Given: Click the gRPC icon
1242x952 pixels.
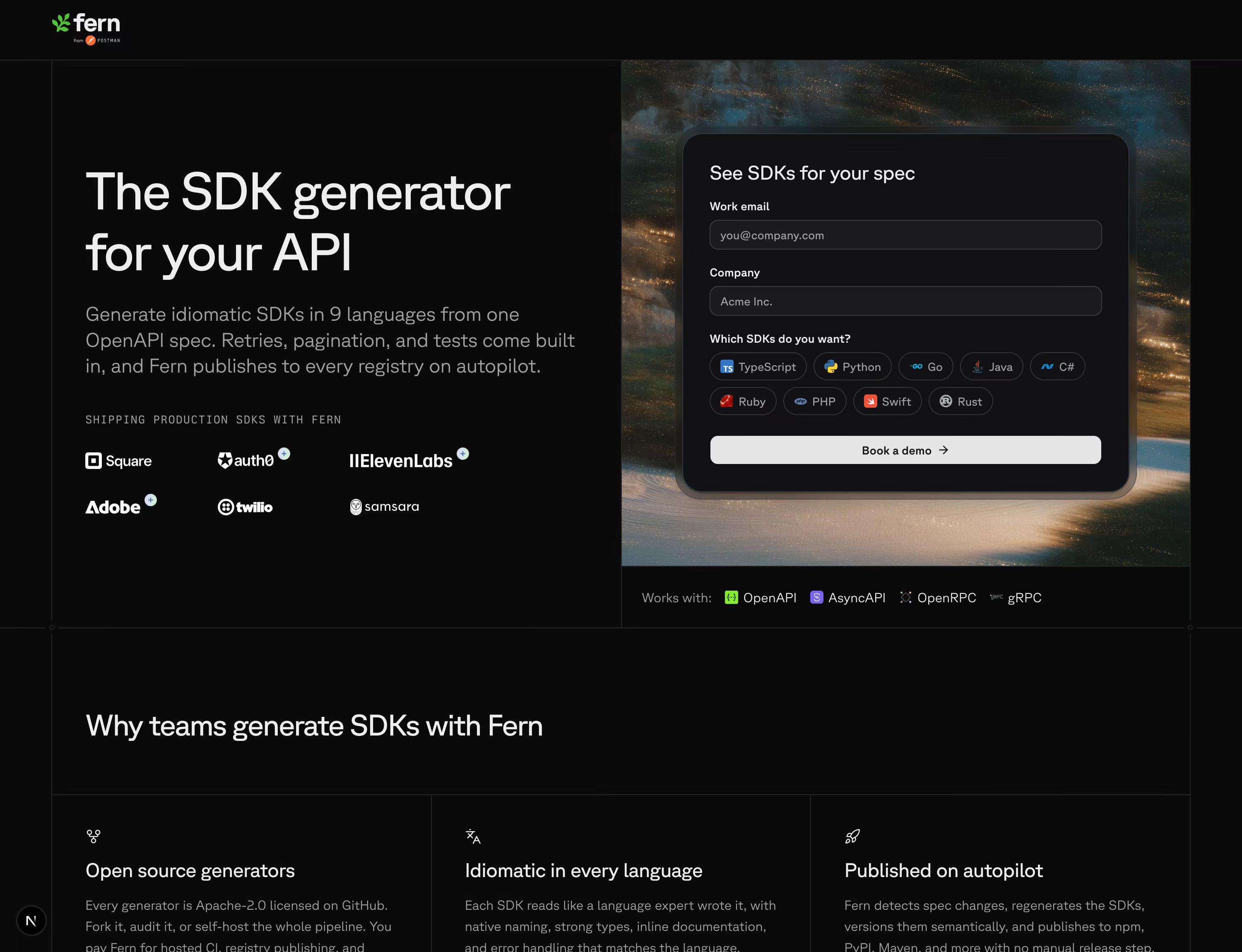Looking at the screenshot, I should coord(996,597).
